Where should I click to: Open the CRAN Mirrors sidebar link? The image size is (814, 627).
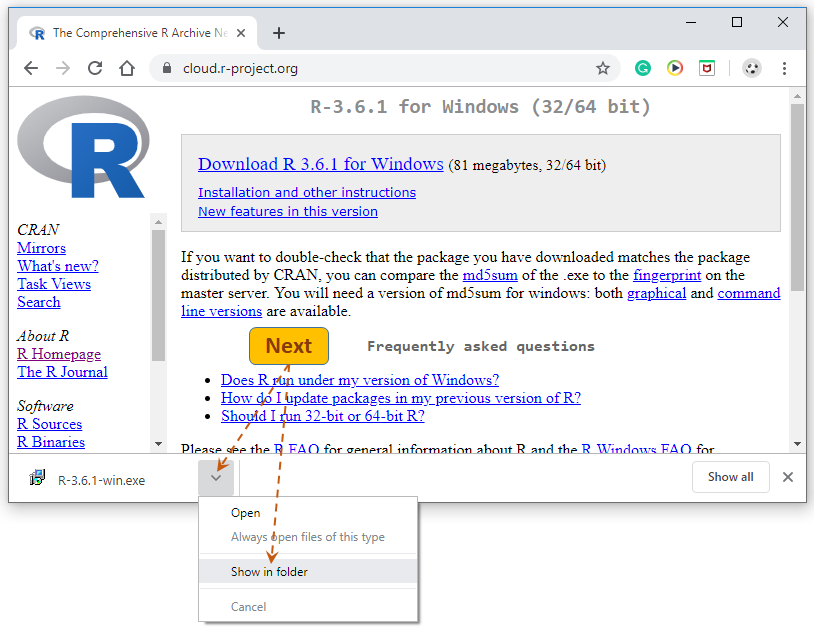[42, 248]
